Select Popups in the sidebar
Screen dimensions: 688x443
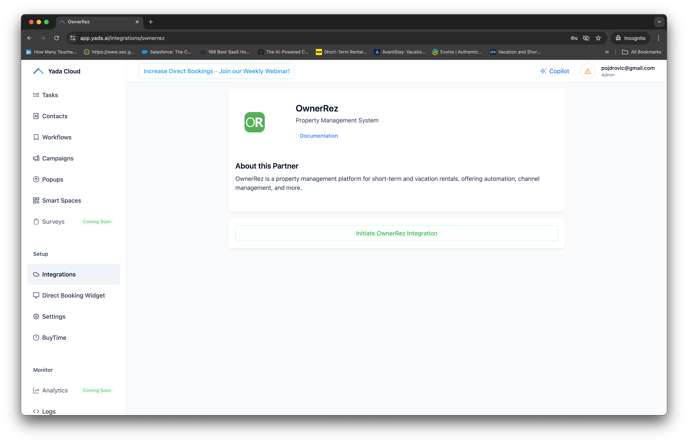point(74,179)
